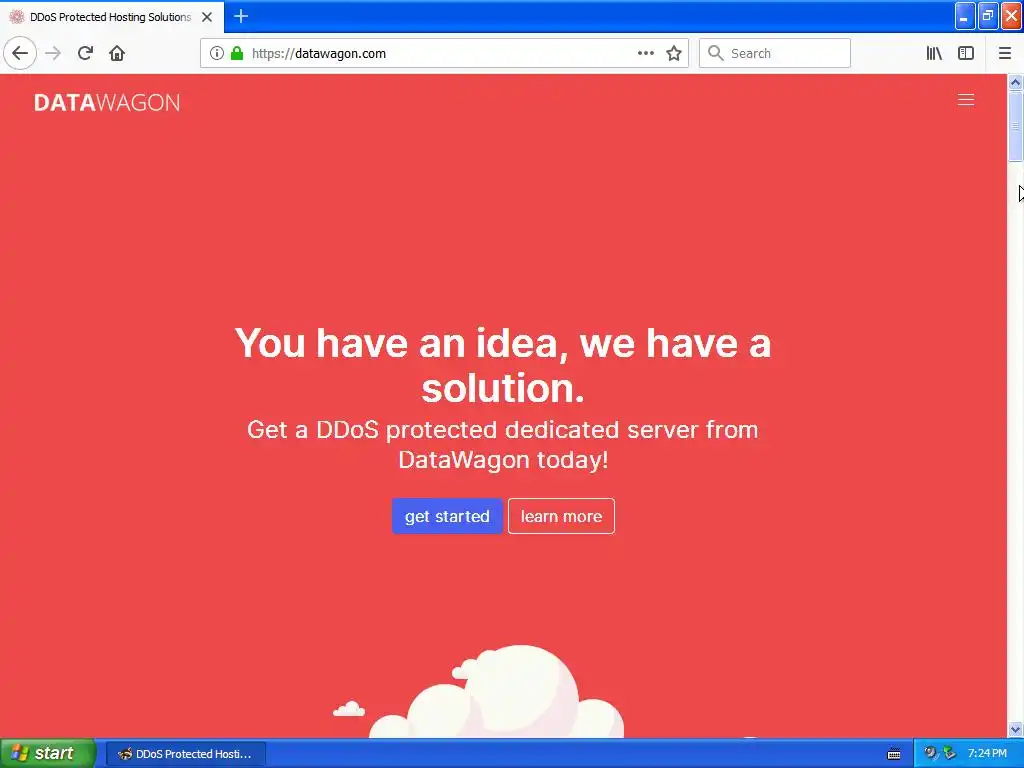Click the 'You have an idea' headline

click(x=502, y=365)
